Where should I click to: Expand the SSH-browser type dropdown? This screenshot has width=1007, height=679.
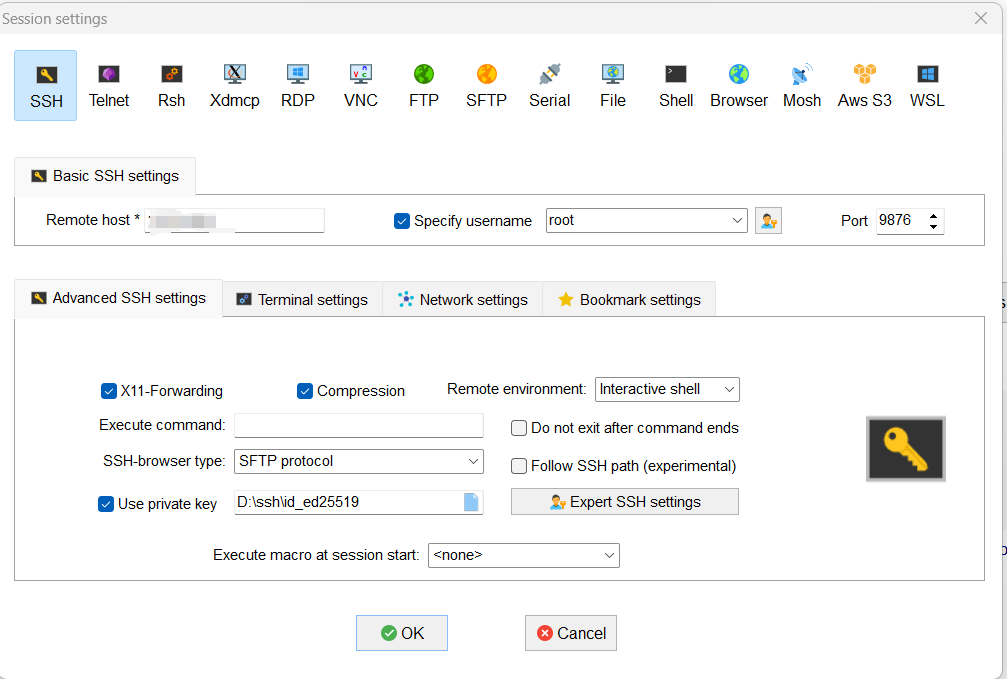(477, 463)
